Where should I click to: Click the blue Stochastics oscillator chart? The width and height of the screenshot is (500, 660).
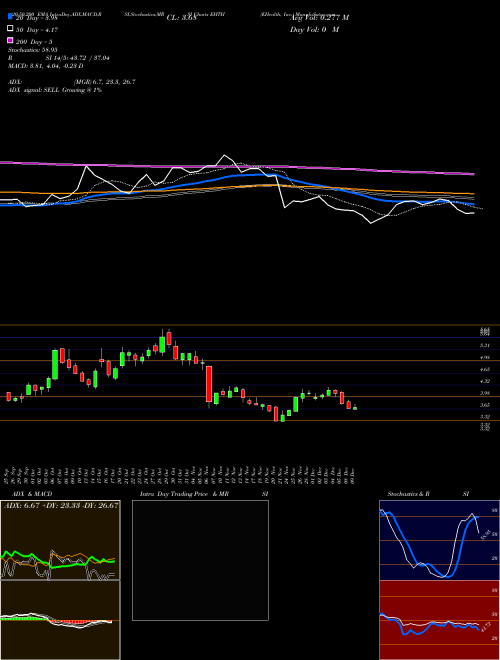439,540
